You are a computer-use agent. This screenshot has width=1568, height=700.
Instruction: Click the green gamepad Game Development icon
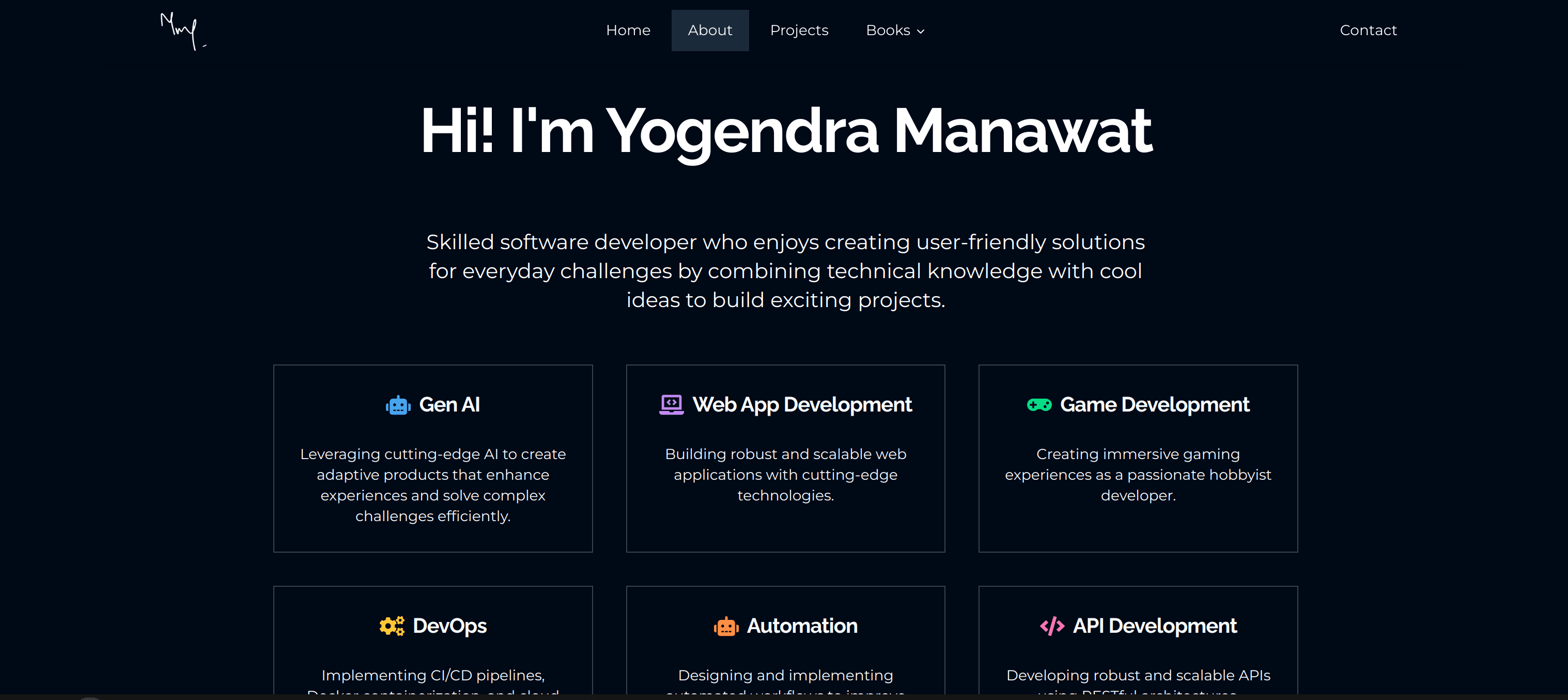pyautogui.click(x=1038, y=405)
